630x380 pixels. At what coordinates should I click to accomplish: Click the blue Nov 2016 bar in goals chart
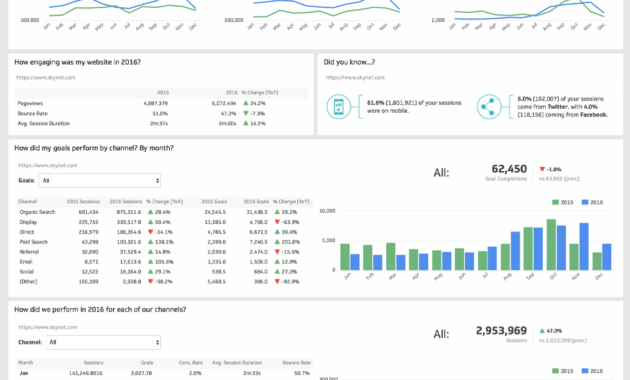(584, 247)
